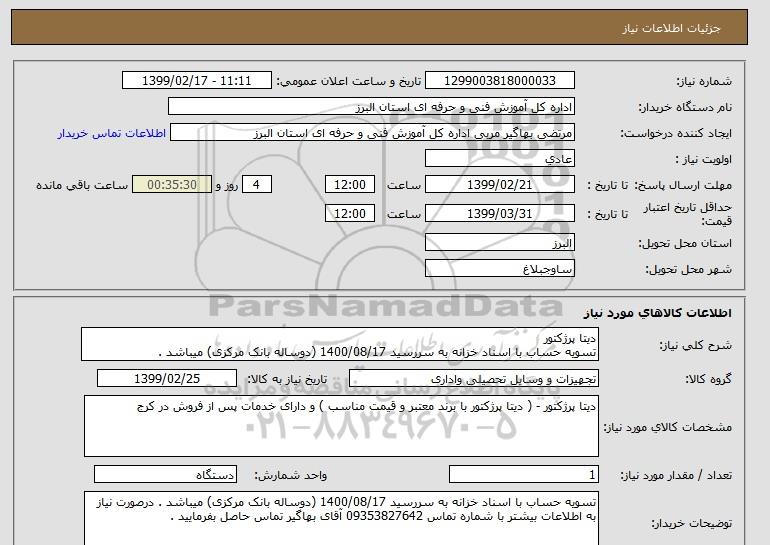Click the label واحد شمارش
770x545 pixels.
pyautogui.click(x=290, y=475)
